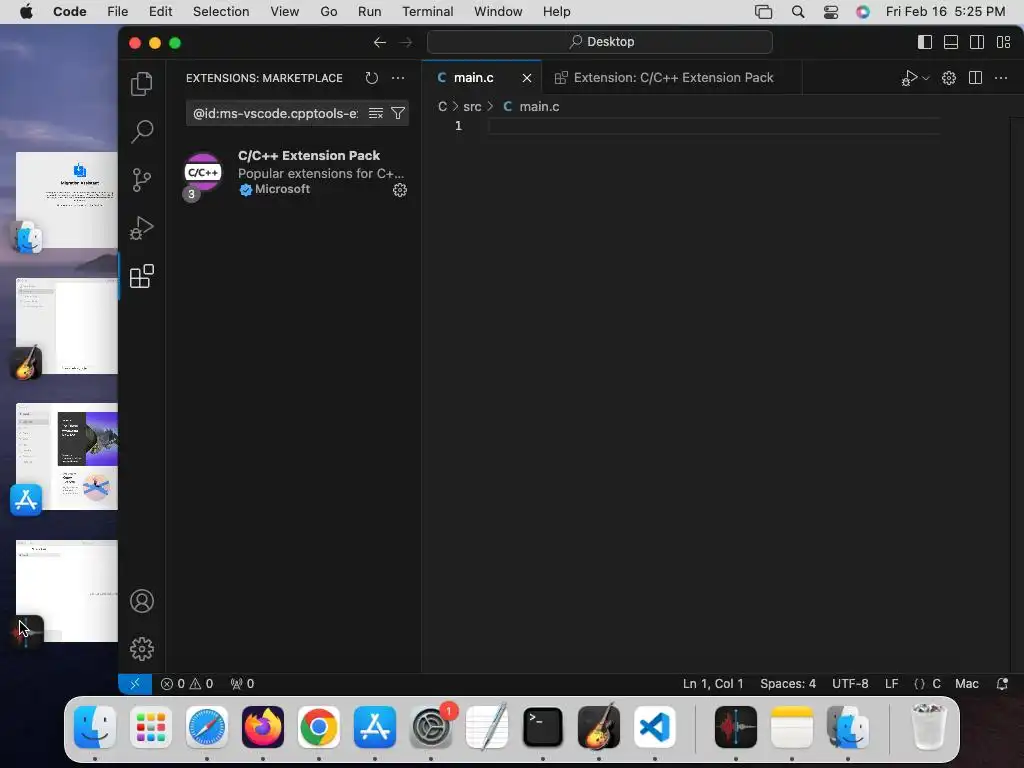Change indentation via Spaces: 4
The image size is (1024, 768).
[788, 684]
